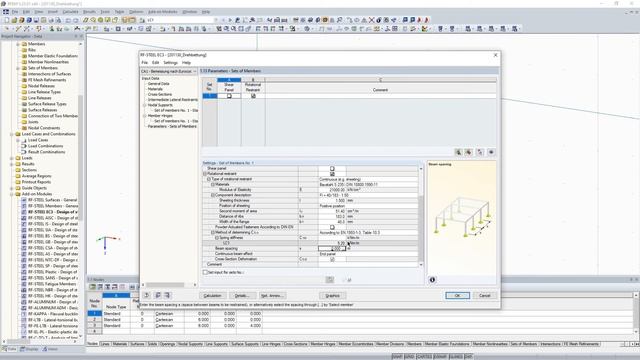Click the Graphics button
Screen dimensions: 640x360
tap(332, 296)
